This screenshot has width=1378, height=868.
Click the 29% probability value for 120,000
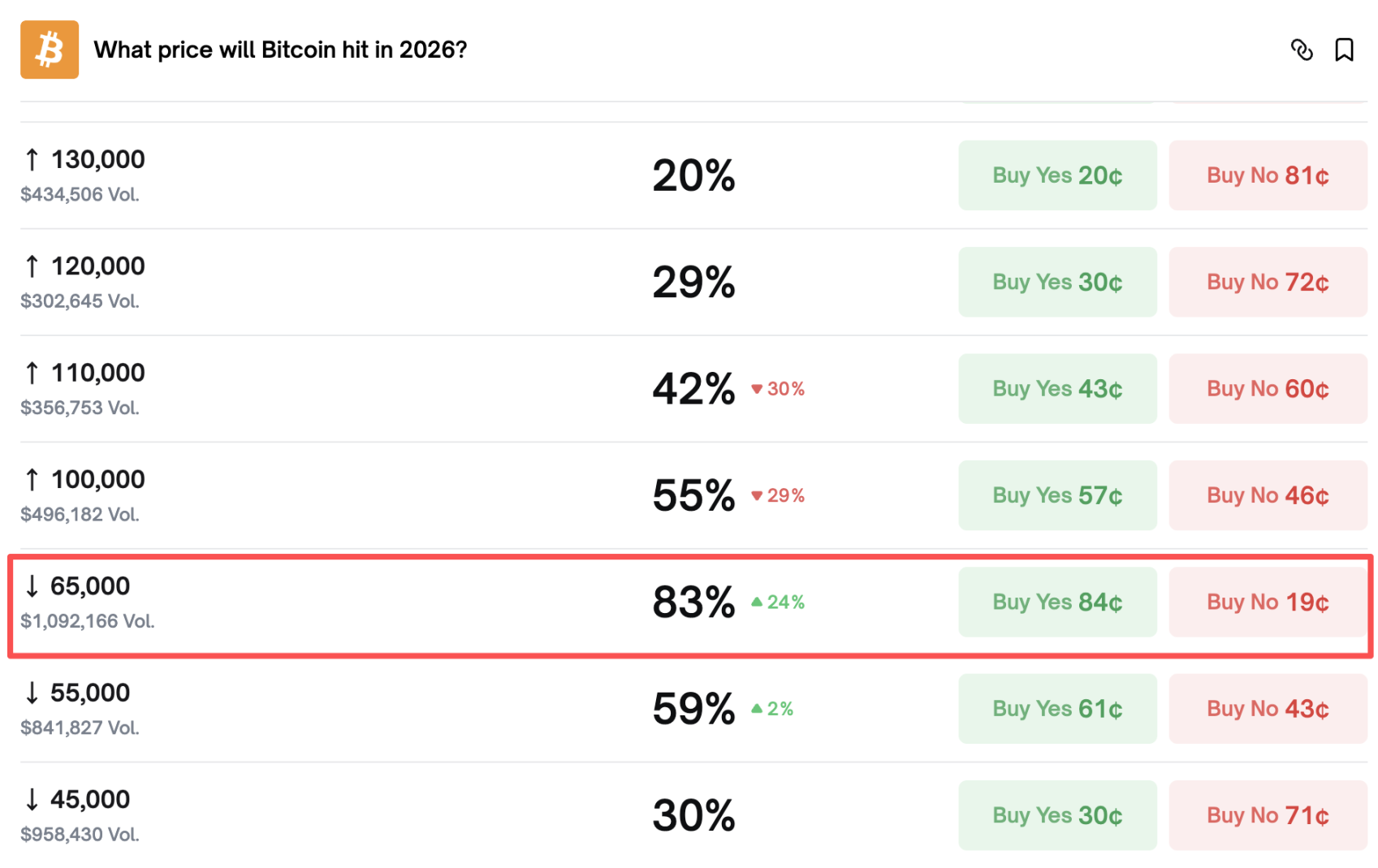click(x=693, y=283)
